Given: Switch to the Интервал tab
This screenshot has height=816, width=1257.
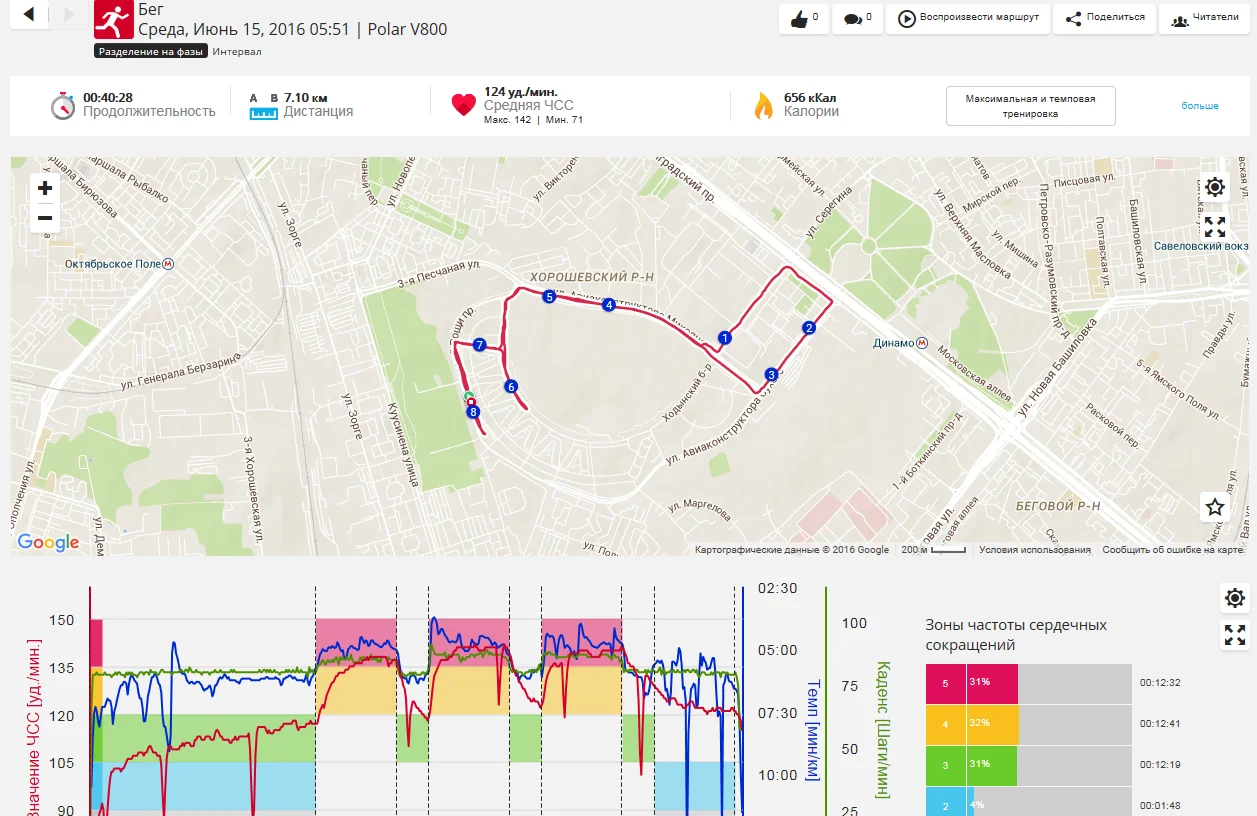Looking at the screenshot, I should pyautogui.click(x=237, y=51).
